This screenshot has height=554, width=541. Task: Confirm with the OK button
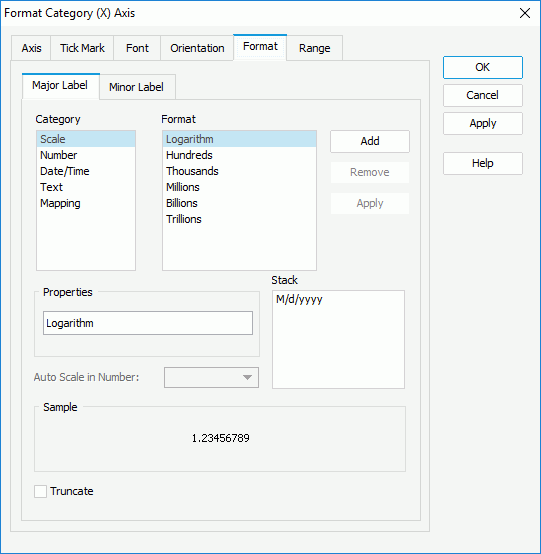(x=483, y=67)
